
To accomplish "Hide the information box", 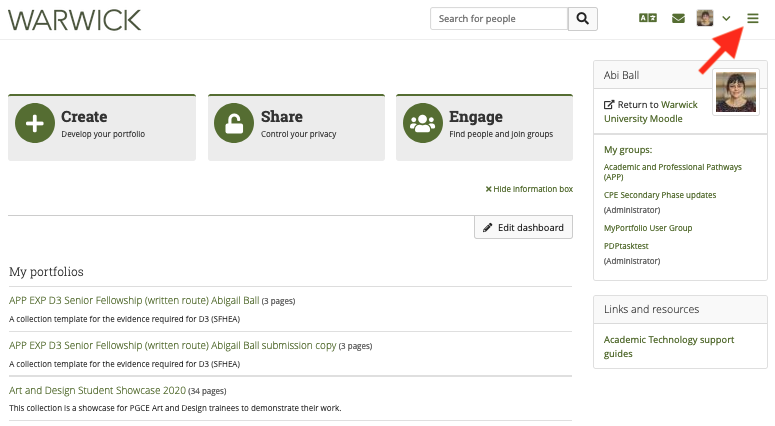I will (529, 189).
